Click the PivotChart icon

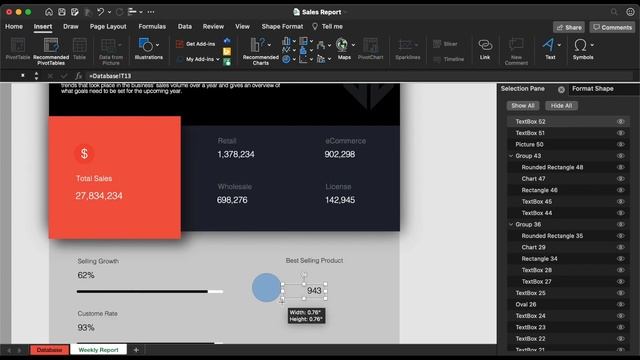pyautogui.click(x=371, y=49)
